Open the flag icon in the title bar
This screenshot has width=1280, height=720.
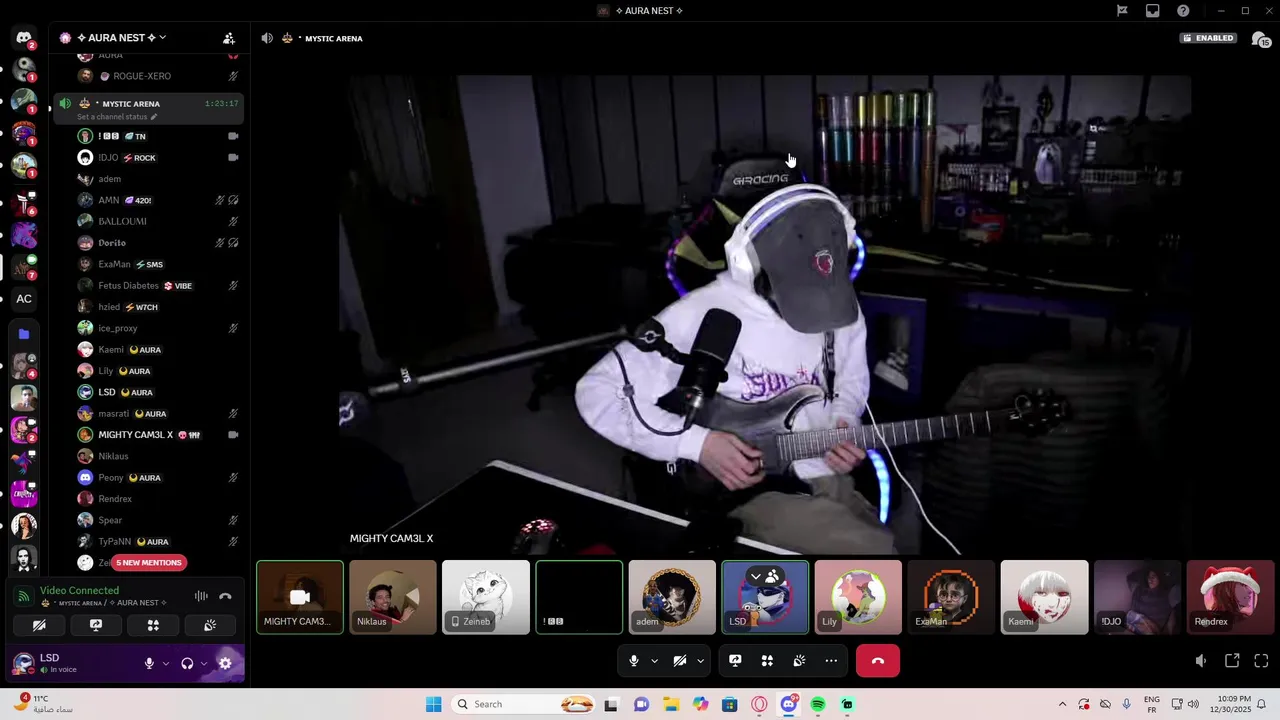pyautogui.click(x=1122, y=11)
